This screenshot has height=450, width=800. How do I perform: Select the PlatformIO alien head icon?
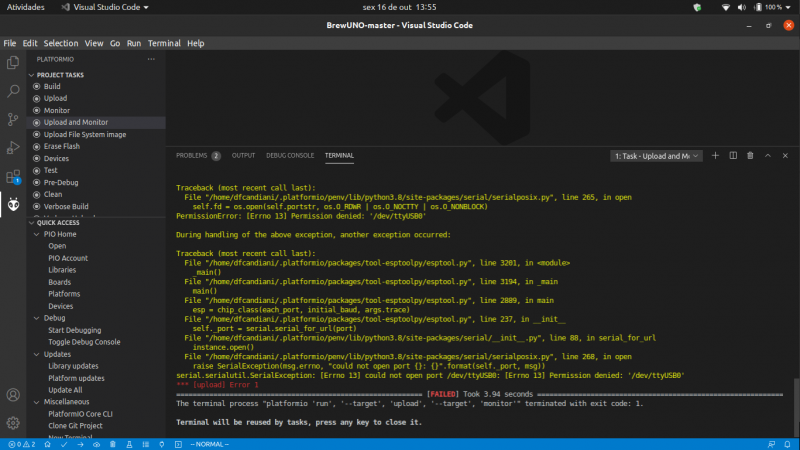(x=13, y=205)
